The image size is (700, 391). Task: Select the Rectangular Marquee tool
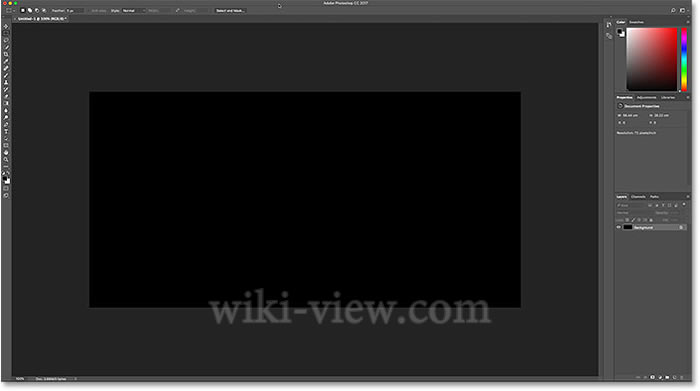(x=6, y=33)
